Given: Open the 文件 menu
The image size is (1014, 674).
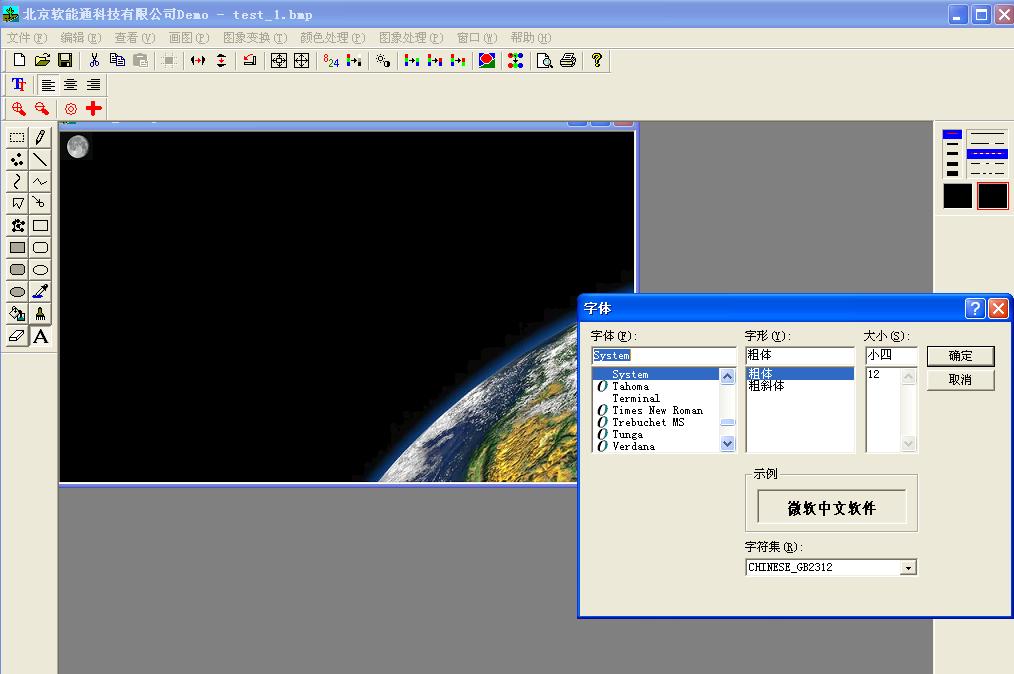Looking at the screenshot, I should 26,38.
